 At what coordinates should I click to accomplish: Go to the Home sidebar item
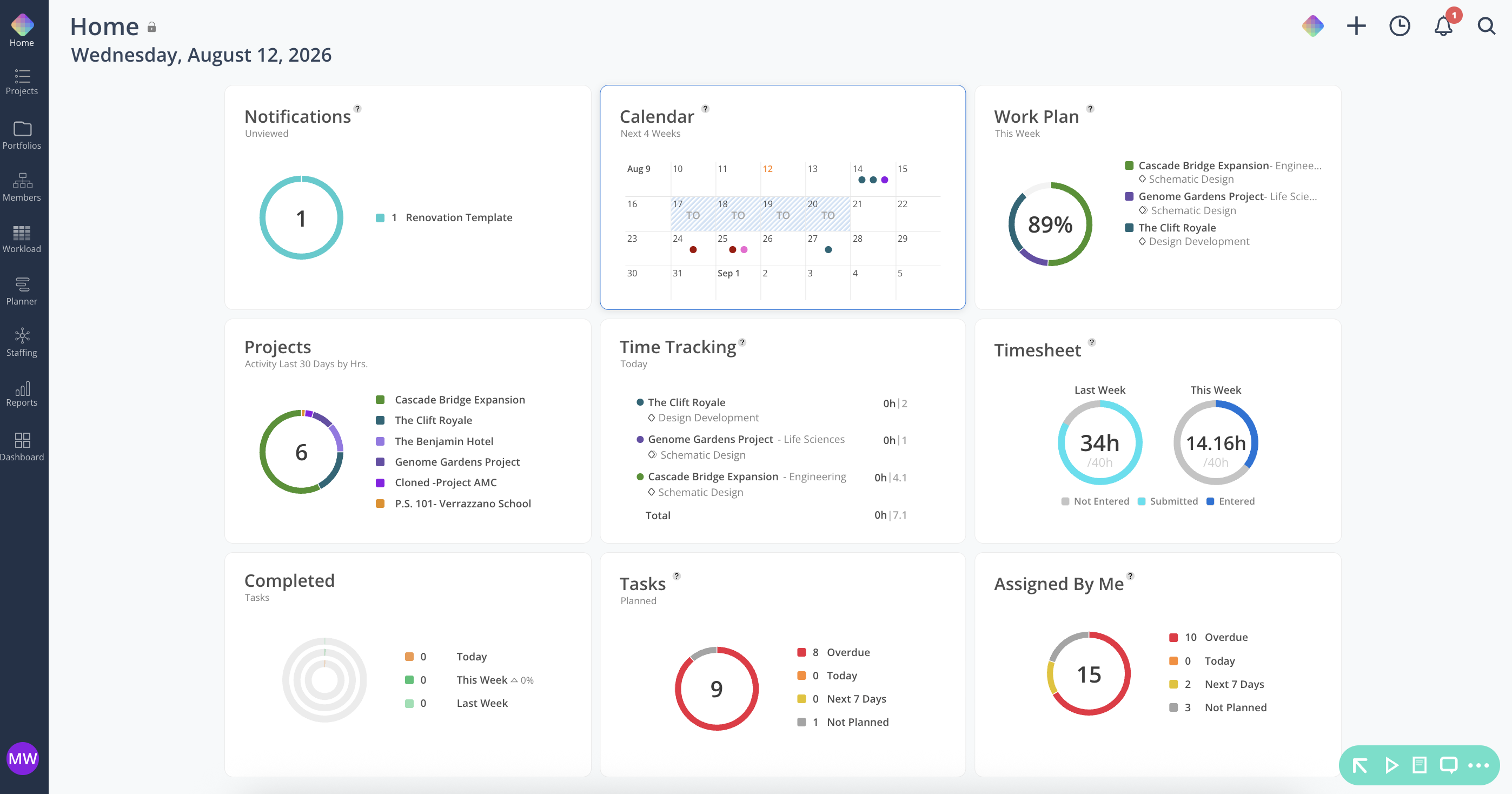coord(22,29)
